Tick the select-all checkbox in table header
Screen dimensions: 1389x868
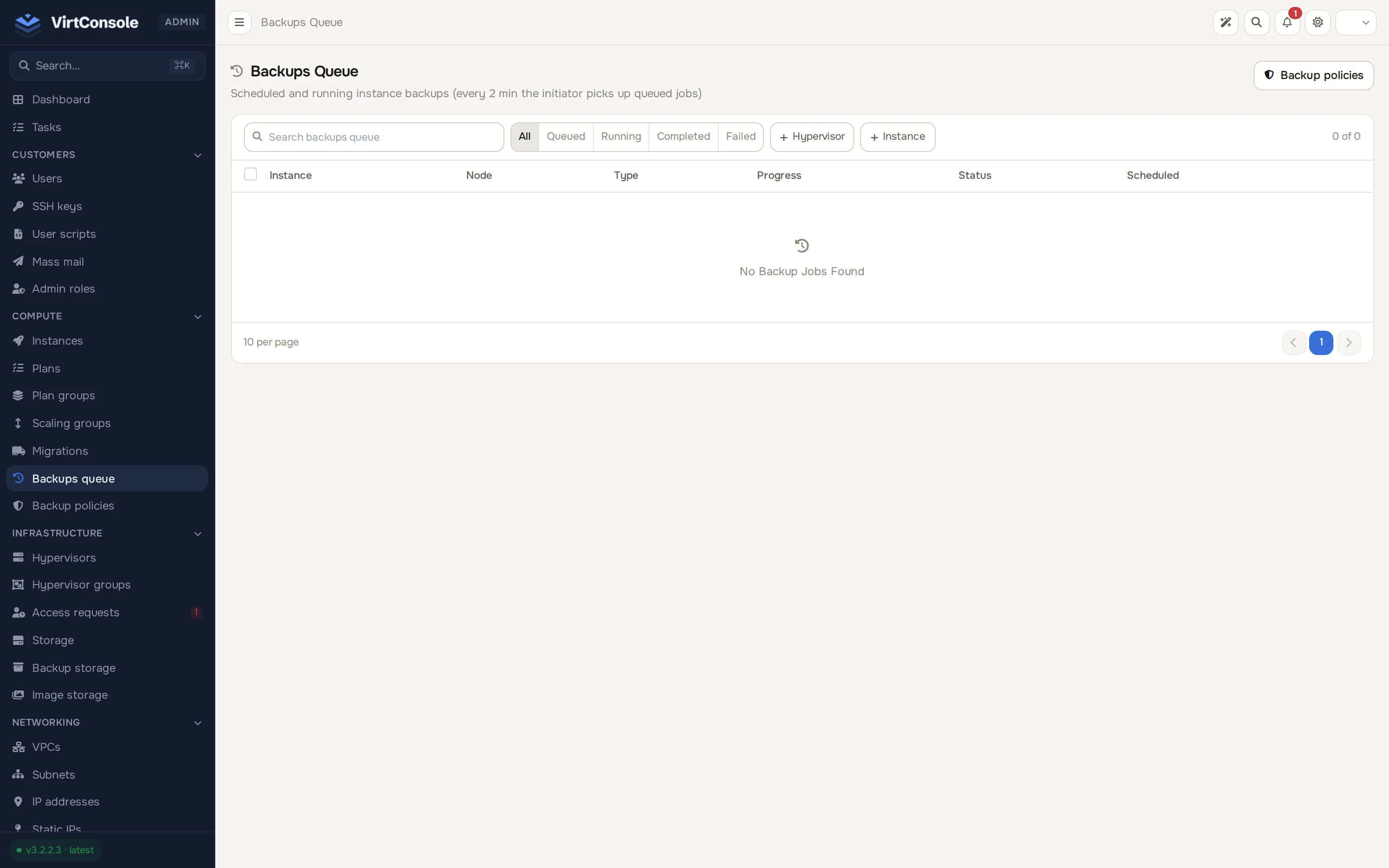(x=250, y=174)
